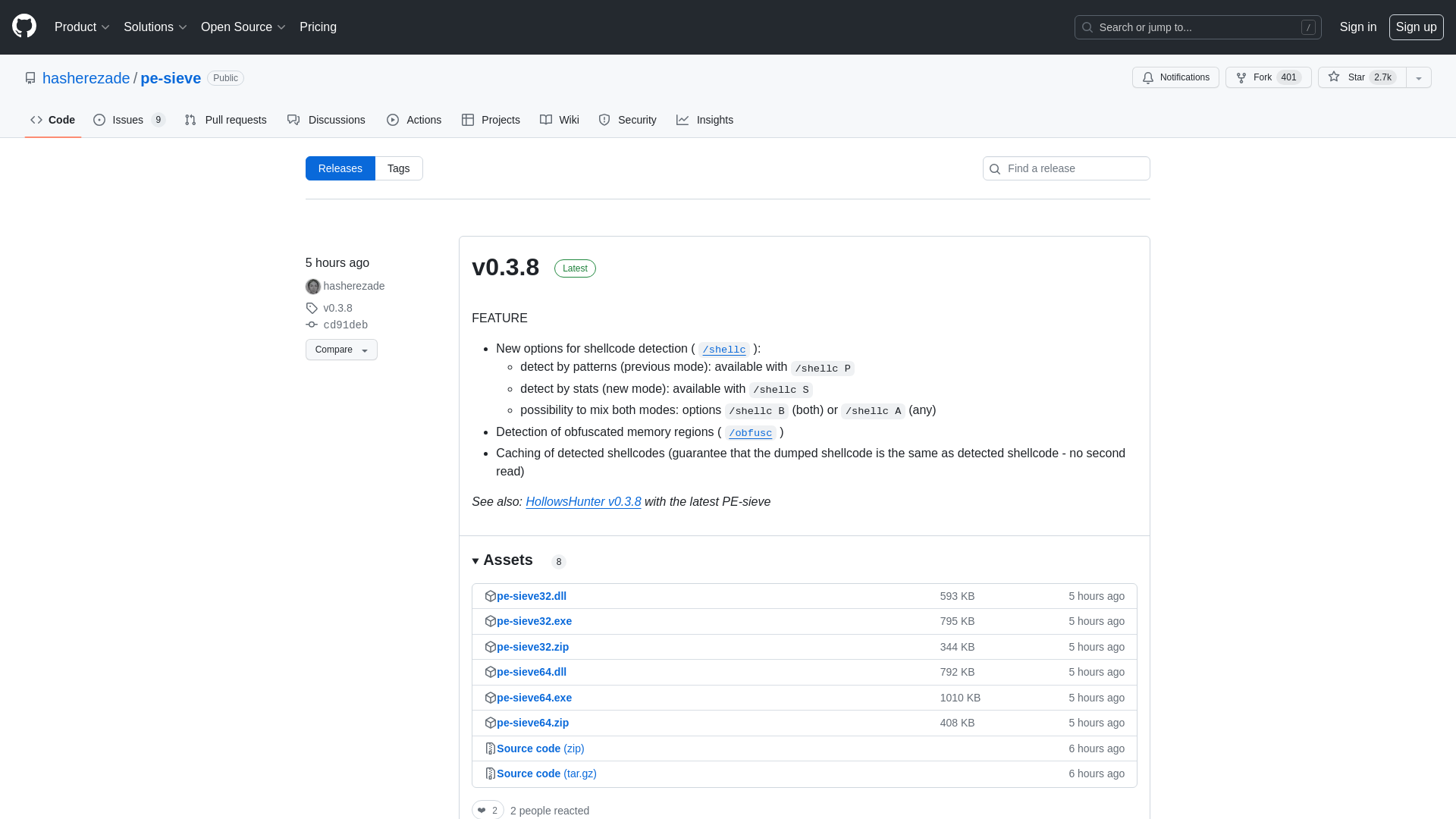Click the search magnifier icon in the top bar

pos(1087,27)
